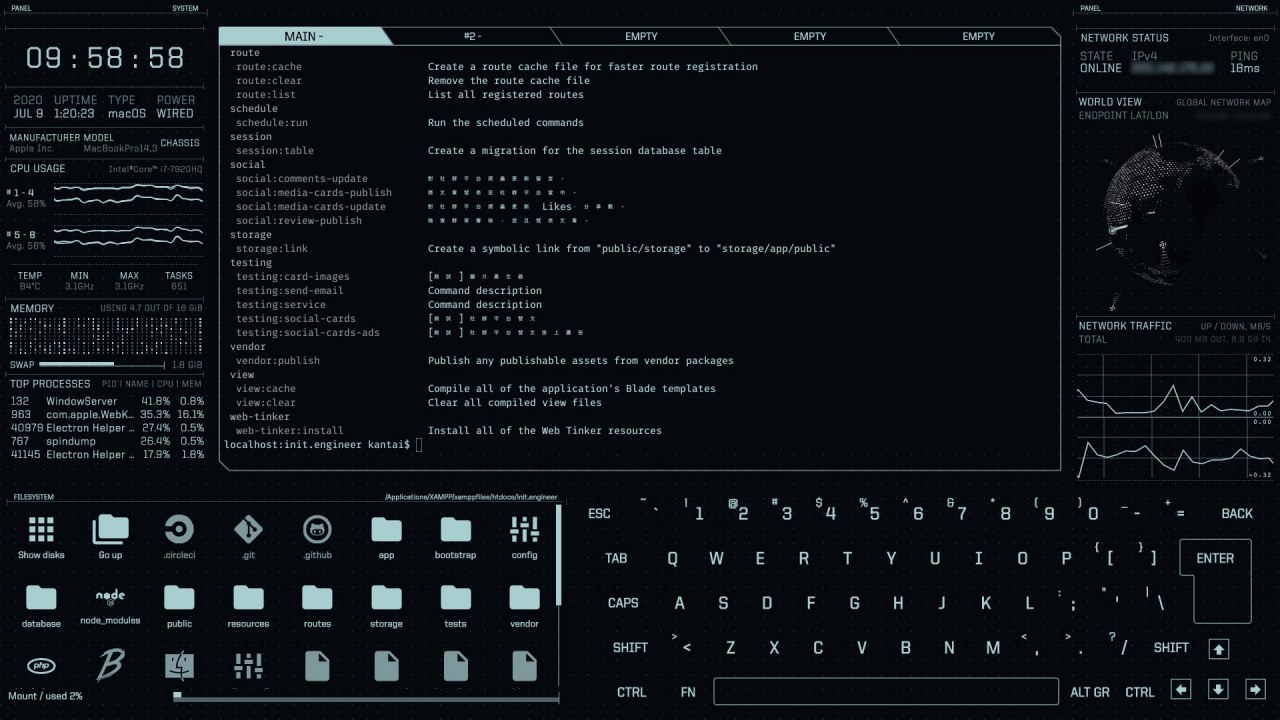
Task: Open the .github folder icon
Action: [317, 530]
